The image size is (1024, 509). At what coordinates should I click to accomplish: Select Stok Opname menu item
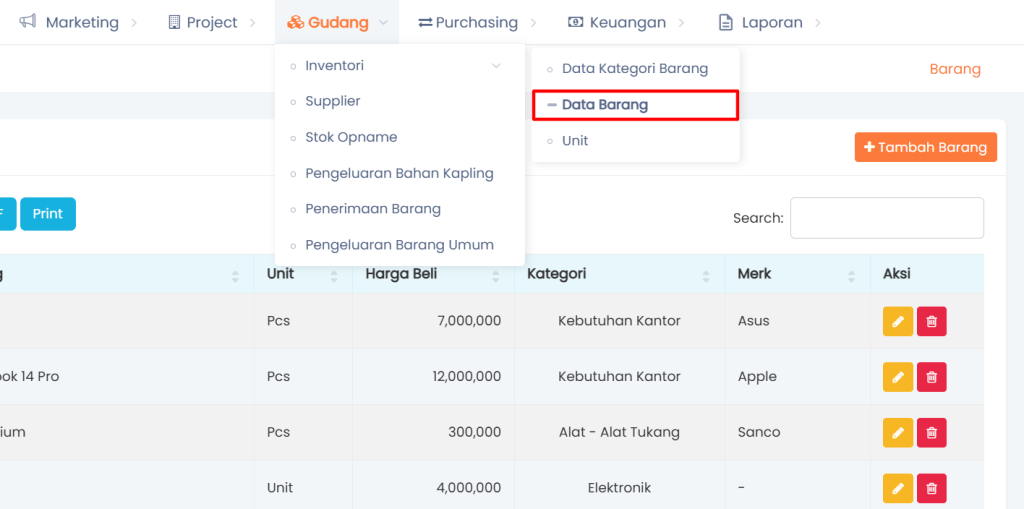(x=351, y=137)
